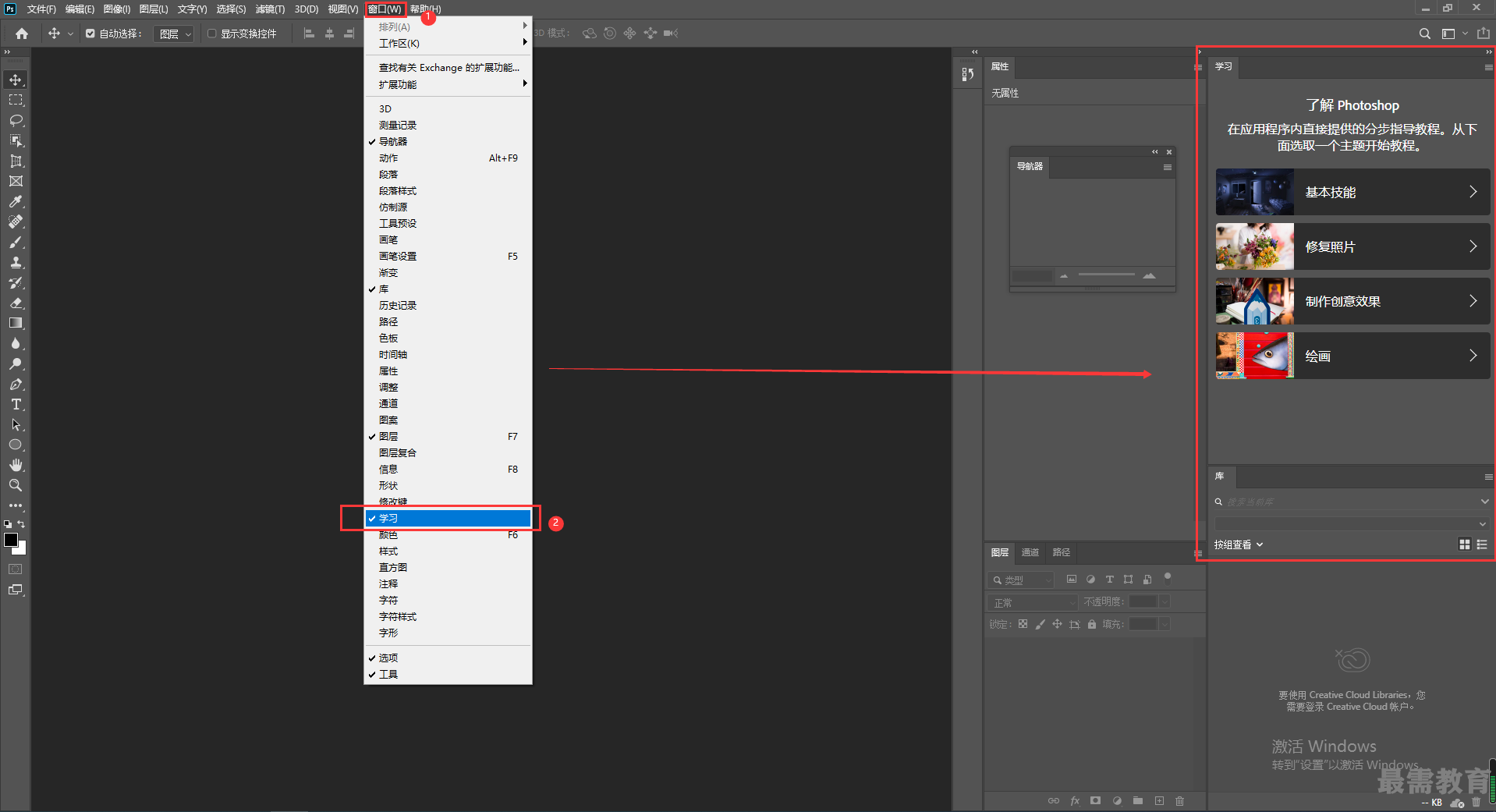Select the Ellipse shape tool
The width and height of the screenshot is (1496, 812).
click(x=16, y=445)
